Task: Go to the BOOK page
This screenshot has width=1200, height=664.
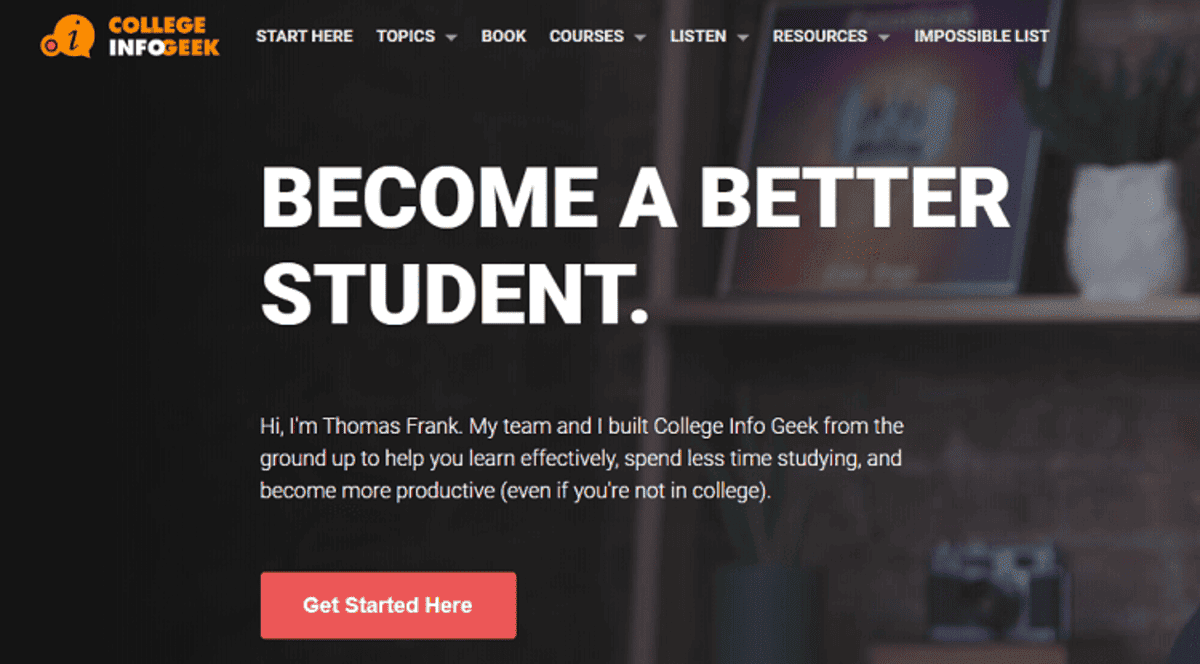Action: (x=503, y=36)
